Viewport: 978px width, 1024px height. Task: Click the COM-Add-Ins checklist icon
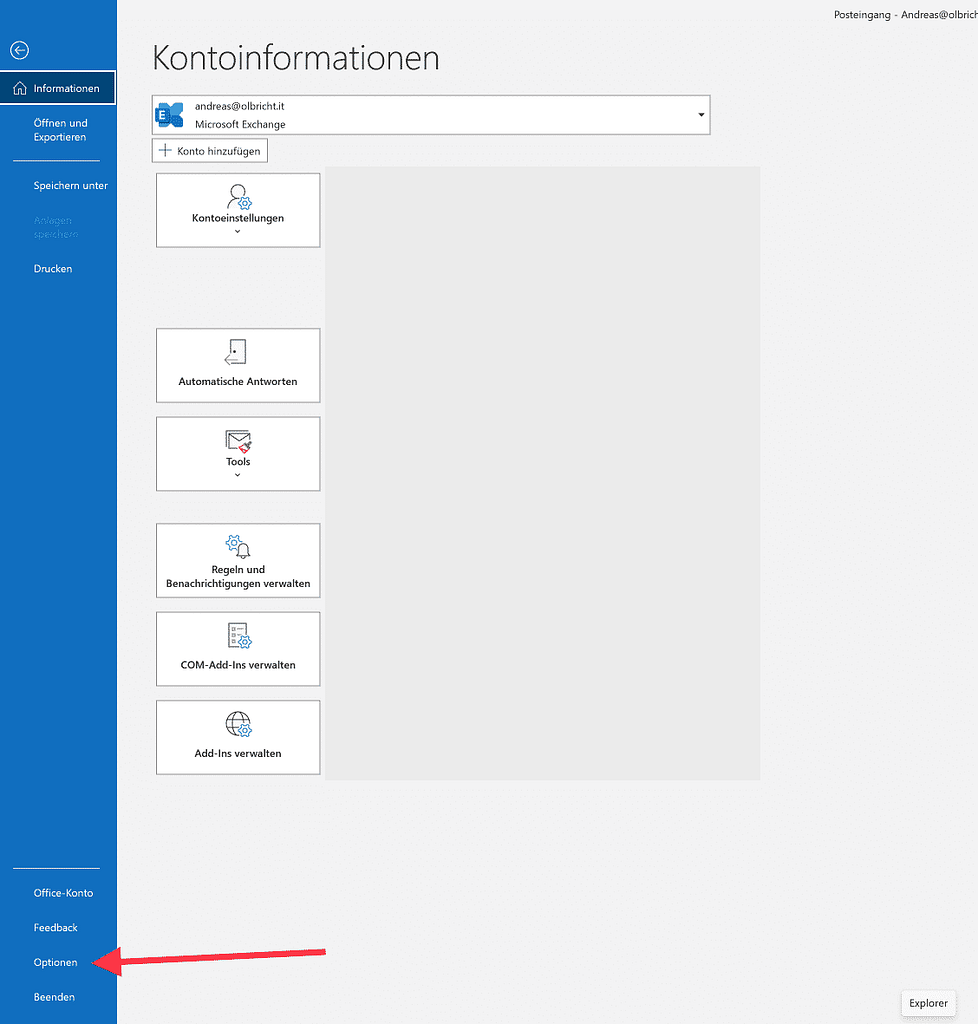239,635
